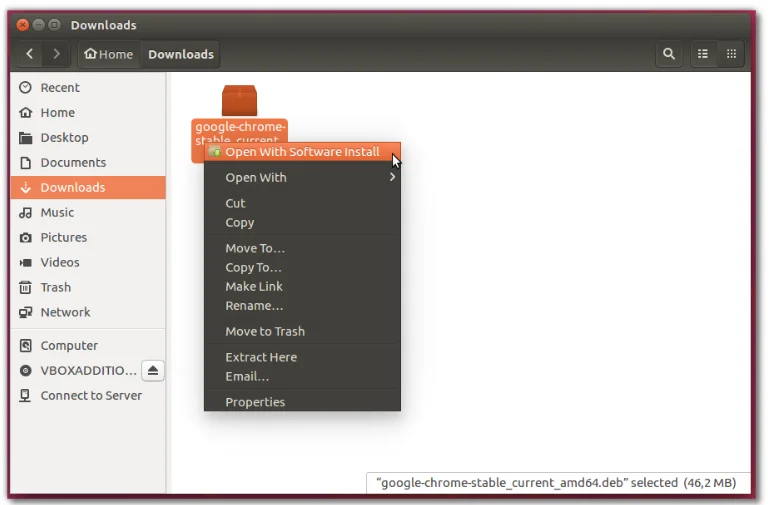Viewport: 772px width, 505px height.
Task: Expand the Open With submenu
Action: click(x=302, y=178)
